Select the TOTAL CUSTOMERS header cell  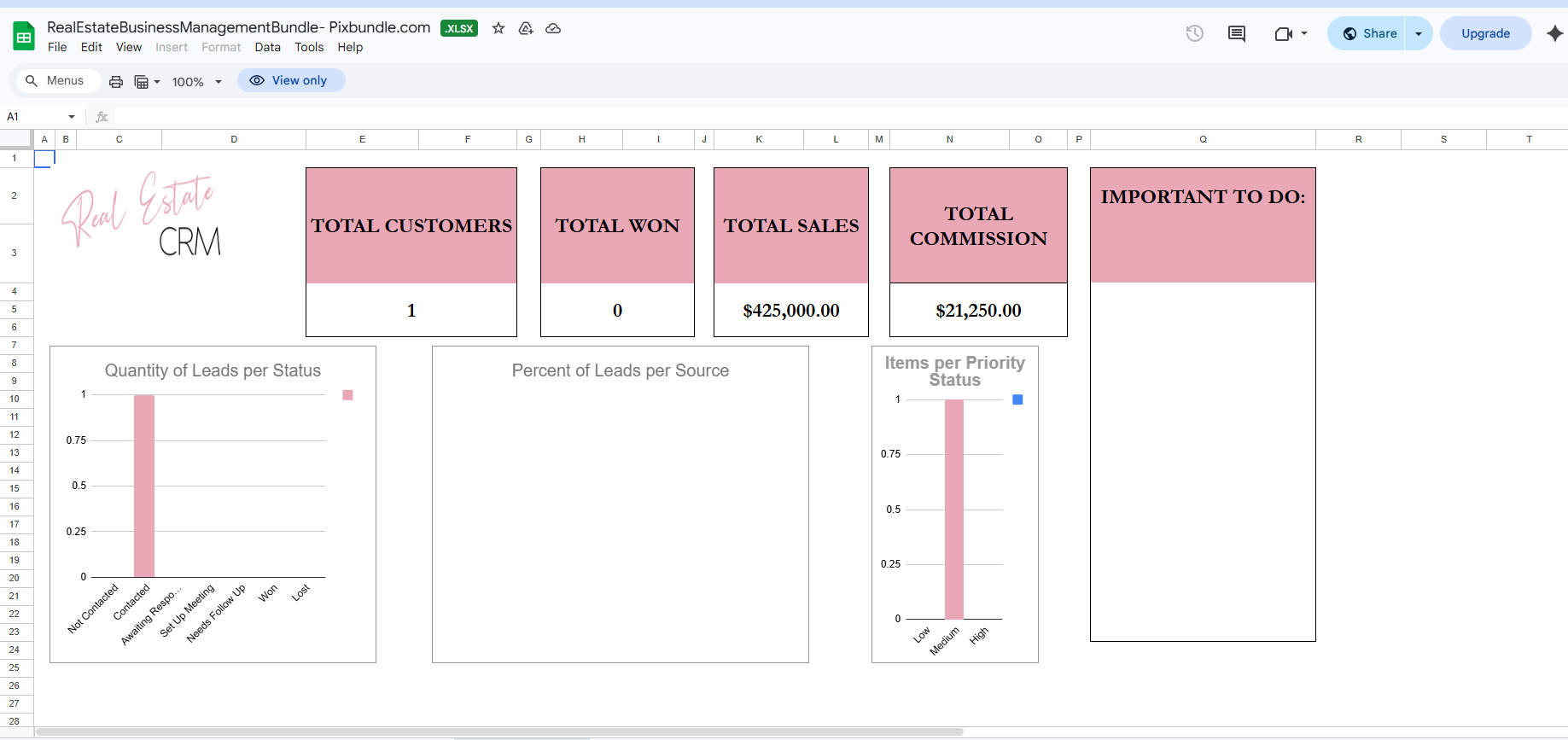(x=411, y=225)
